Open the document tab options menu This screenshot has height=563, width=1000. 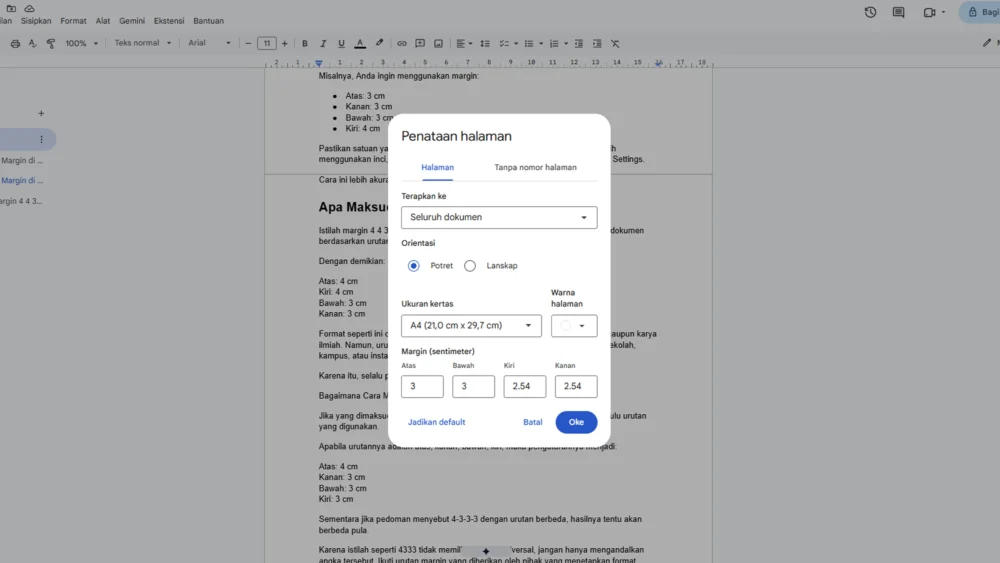[41, 139]
